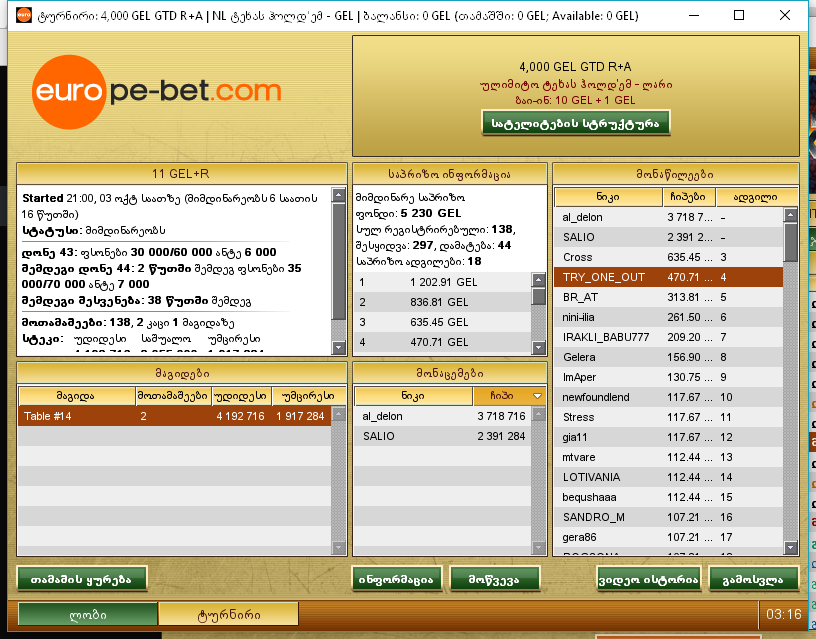Switch to the ტურნირი tournament tab
Image resolution: width=816 pixels, height=639 pixels.
point(228,615)
